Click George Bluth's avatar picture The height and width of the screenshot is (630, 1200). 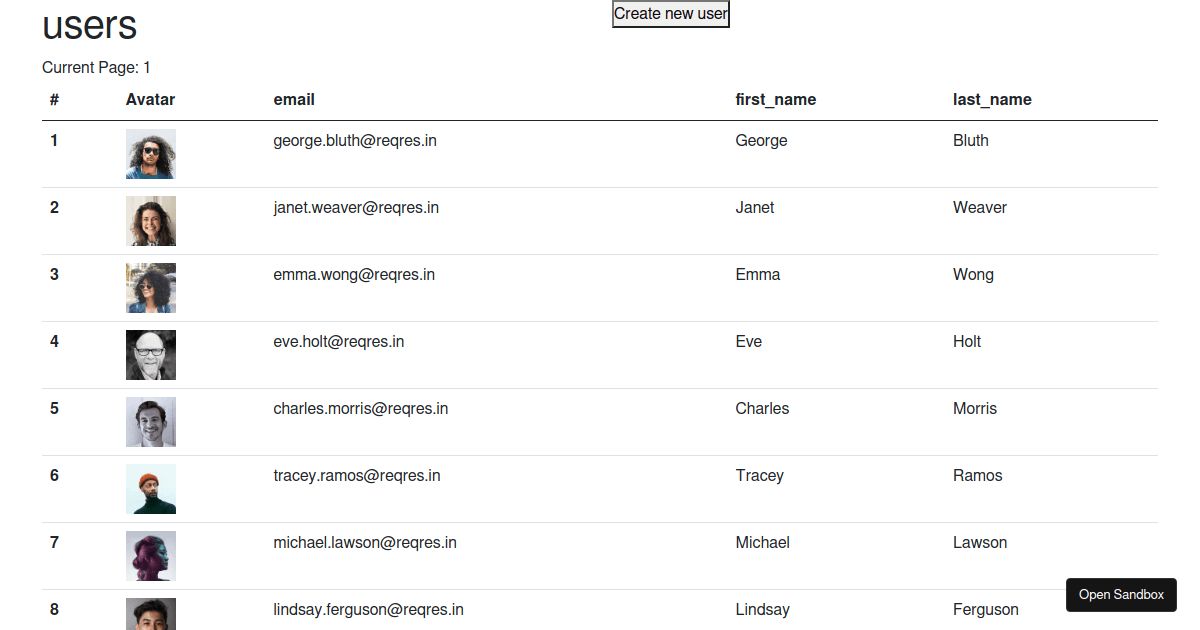(151, 154)
